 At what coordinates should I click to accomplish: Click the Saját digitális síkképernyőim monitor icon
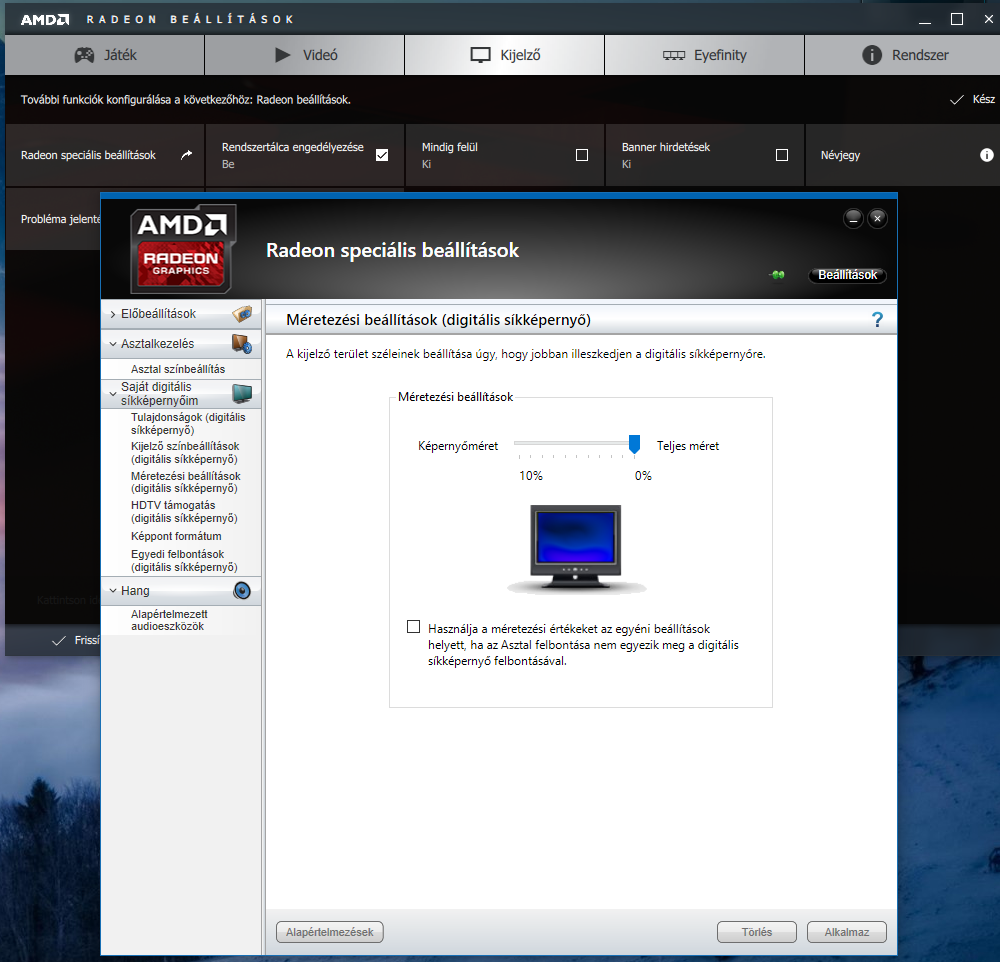(242, 394)
